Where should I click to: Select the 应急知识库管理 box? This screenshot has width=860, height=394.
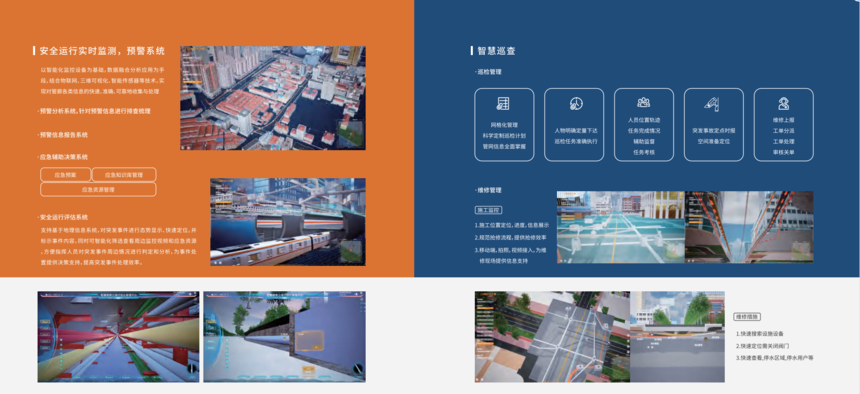coord(124,175)
